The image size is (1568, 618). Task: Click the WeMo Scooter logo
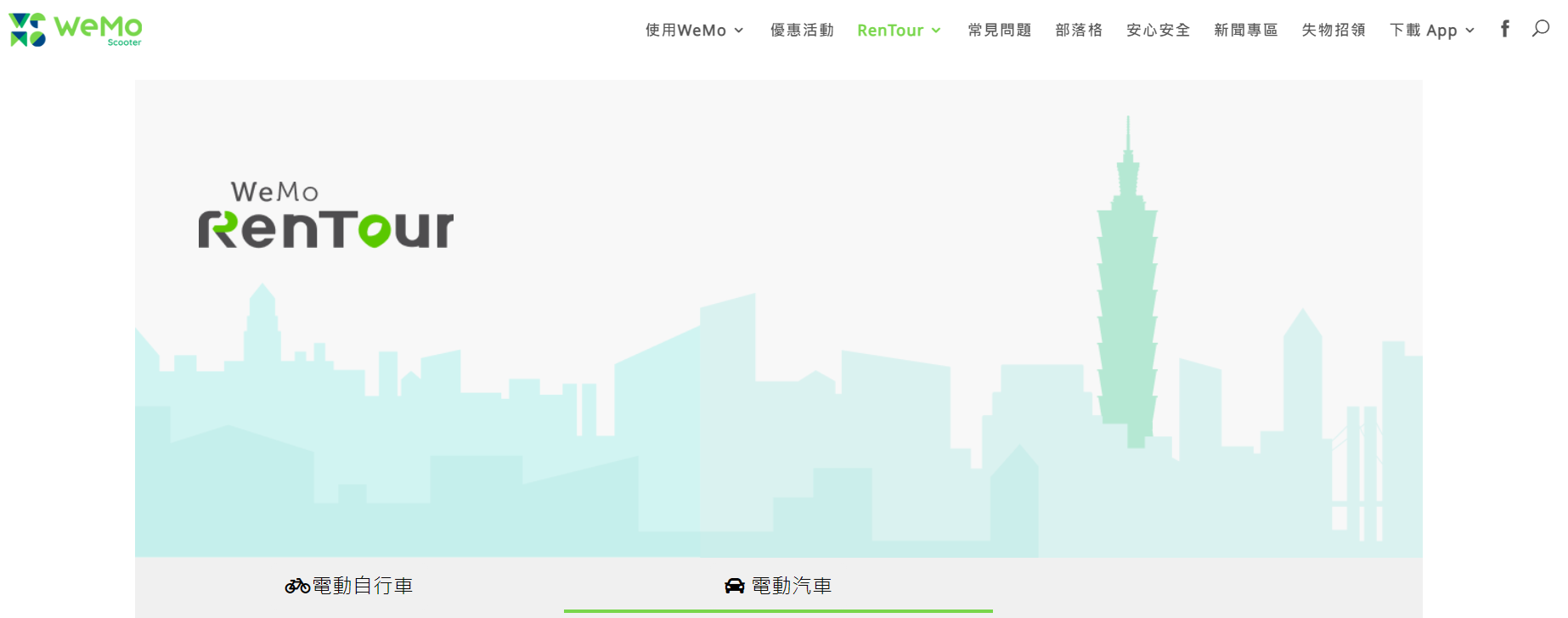pos(76,30)
